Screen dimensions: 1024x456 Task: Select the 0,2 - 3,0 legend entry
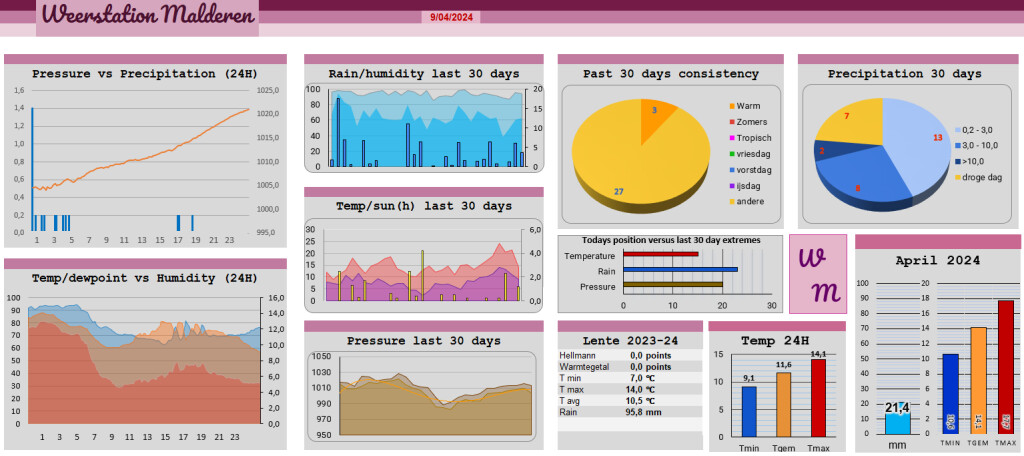[972, 130]
